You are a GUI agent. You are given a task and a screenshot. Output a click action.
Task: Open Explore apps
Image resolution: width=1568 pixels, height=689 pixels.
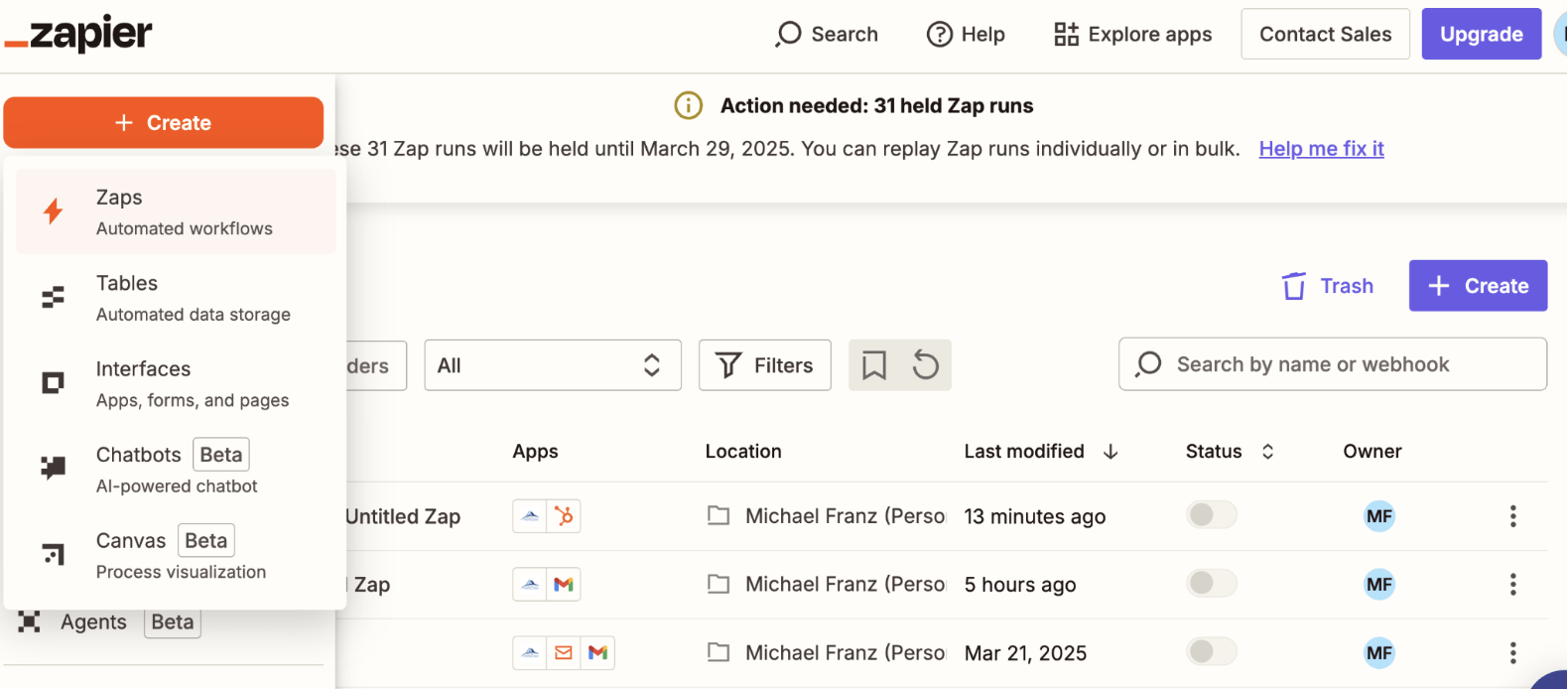coord(1132,35)
